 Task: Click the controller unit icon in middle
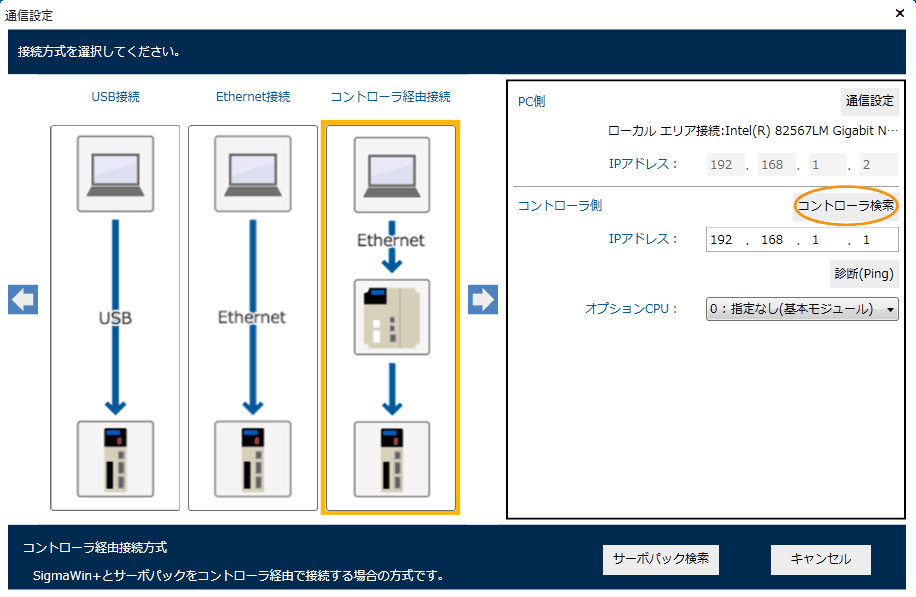coord(391,317)
